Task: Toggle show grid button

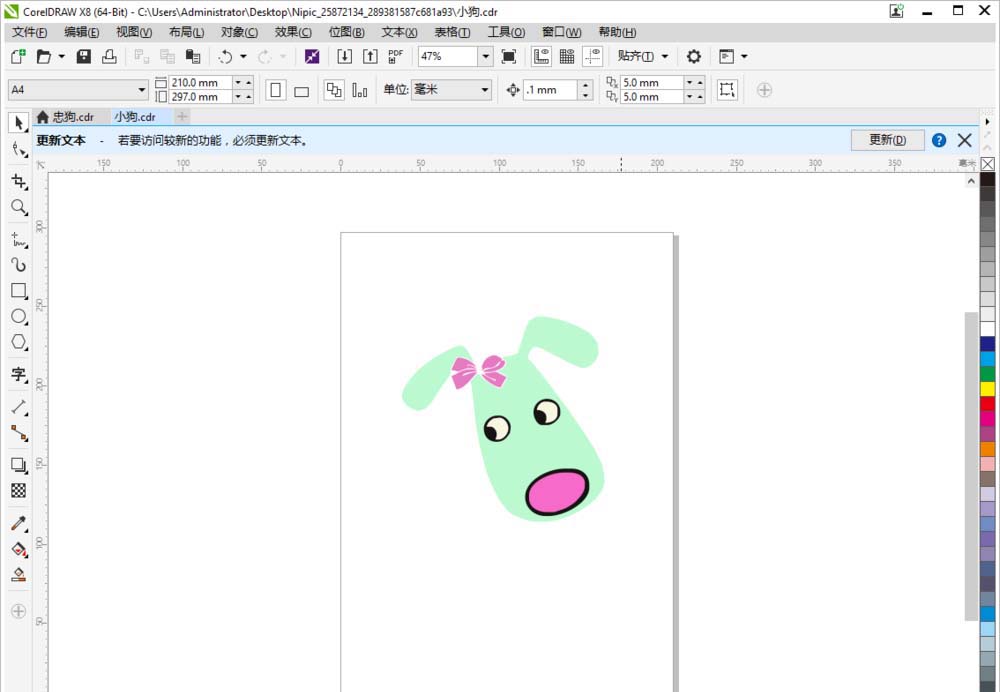Action: click(567, 57)
